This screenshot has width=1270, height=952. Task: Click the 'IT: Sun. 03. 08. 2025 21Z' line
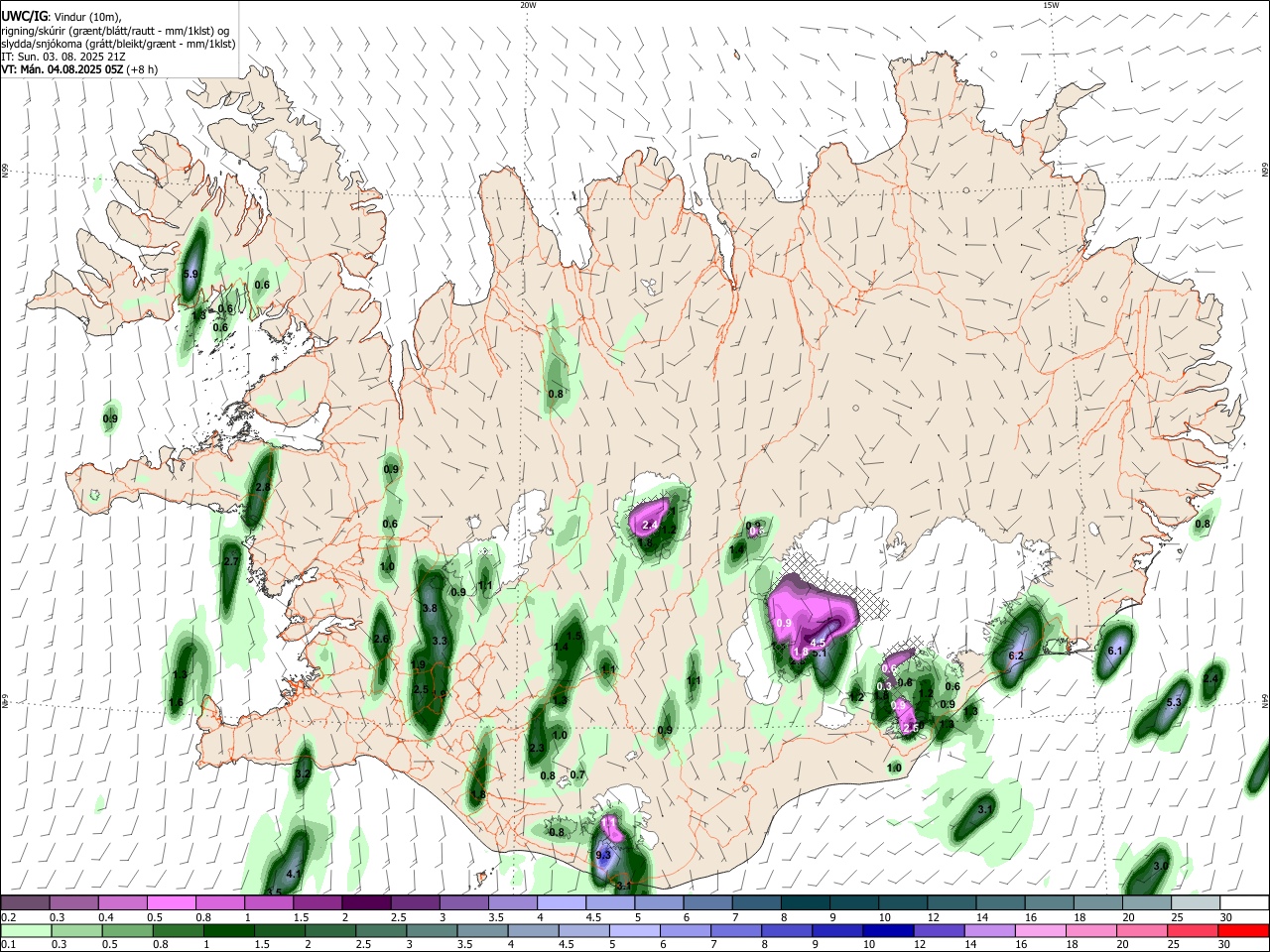coord(62,57)
